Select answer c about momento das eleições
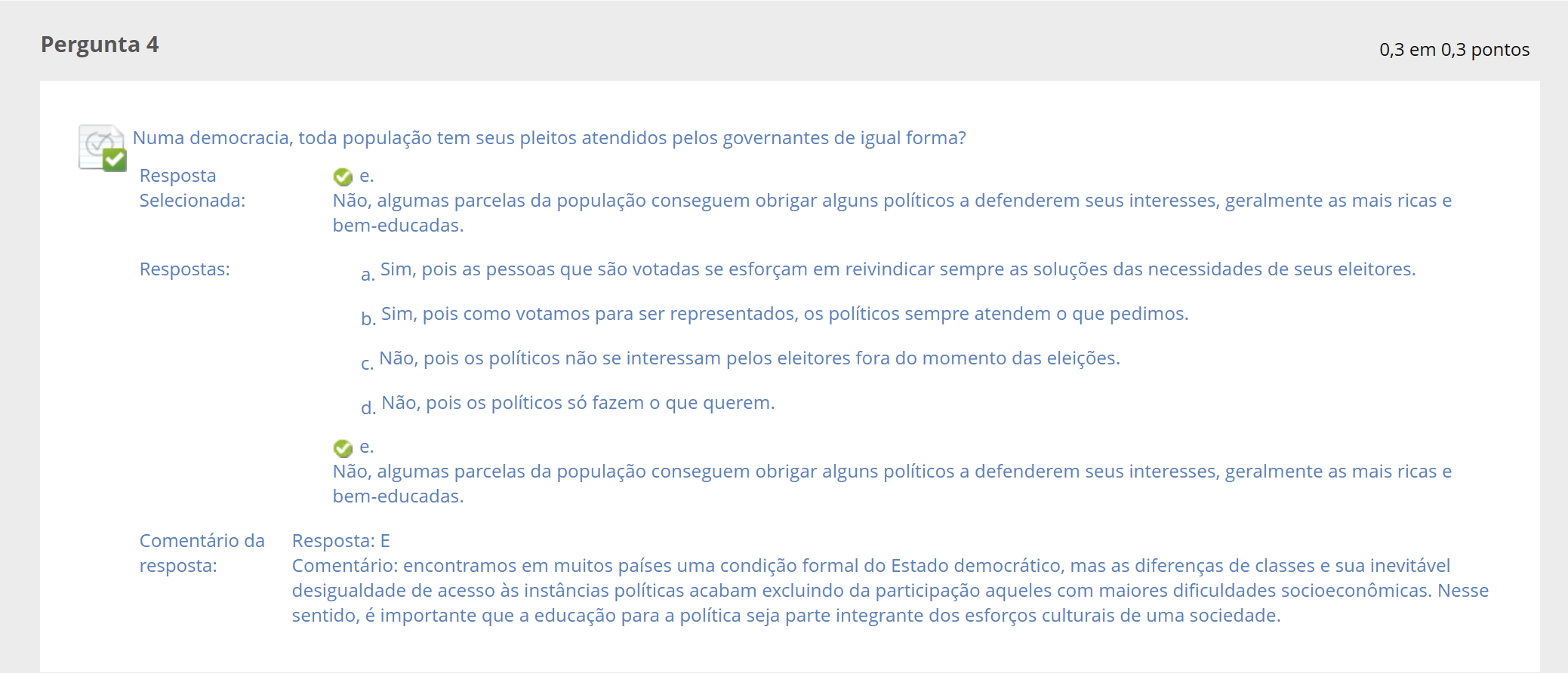The image size is (1568, 673). (749, 358)
